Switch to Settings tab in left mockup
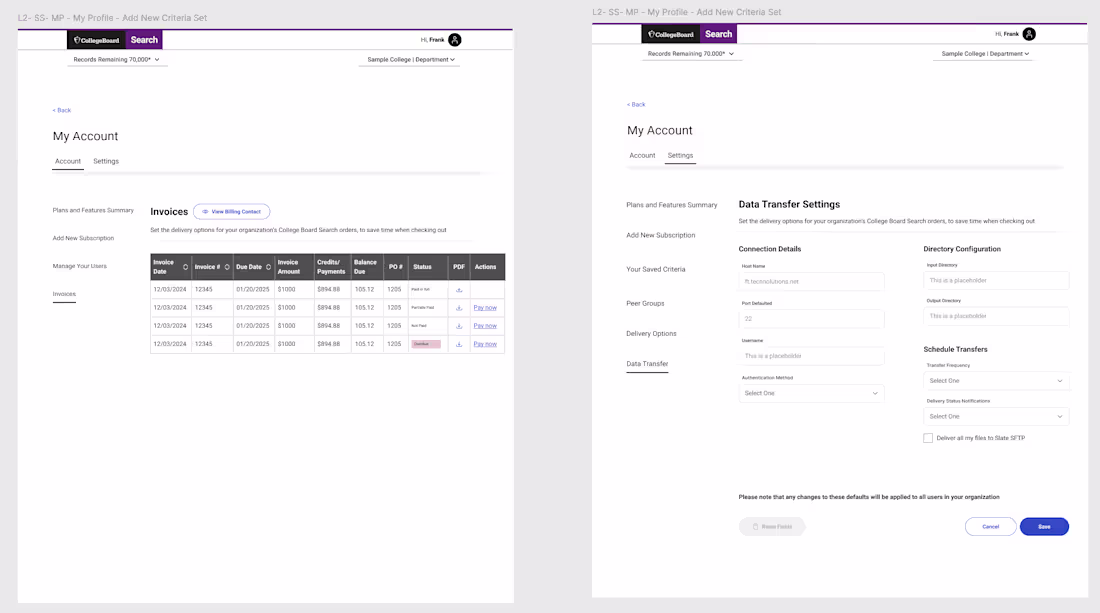 click(106, 161)
